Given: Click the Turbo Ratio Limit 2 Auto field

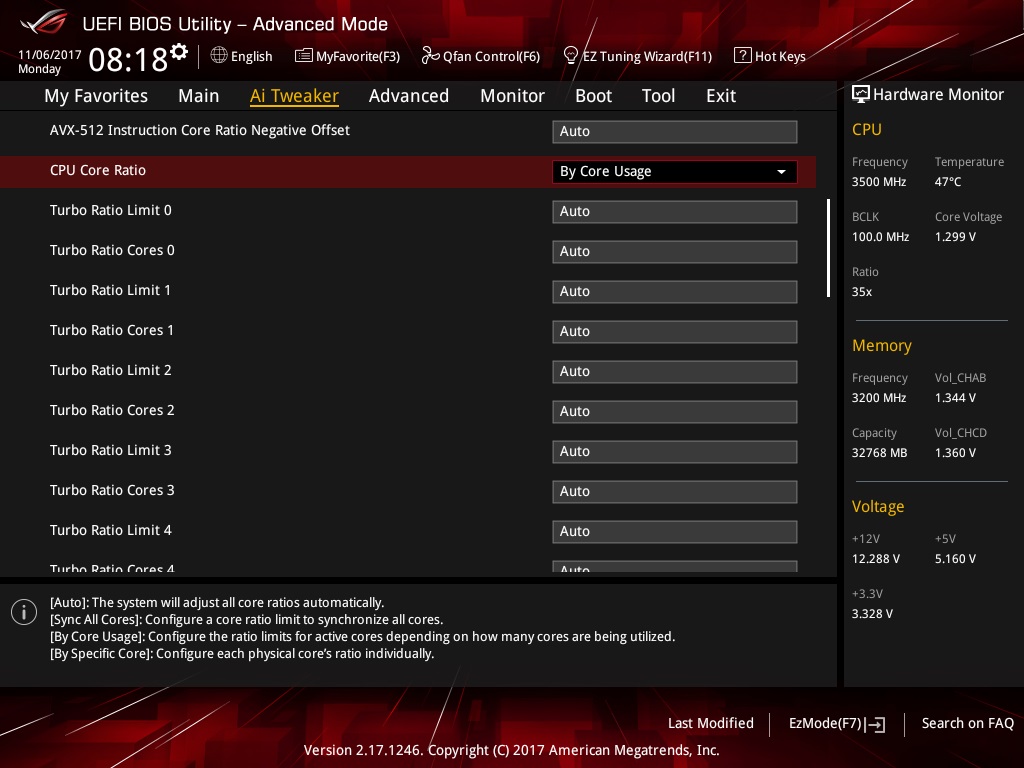Looking at the screenshot, I should pos(675,372).
